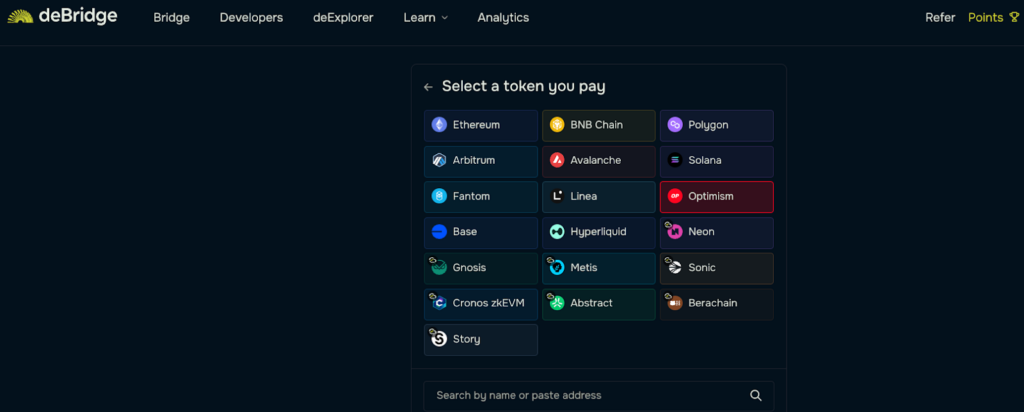The width and height of the screenshot is (1024, 412).
Task: Click the BNB Chain yellow icon
Action: click(556, 125)
